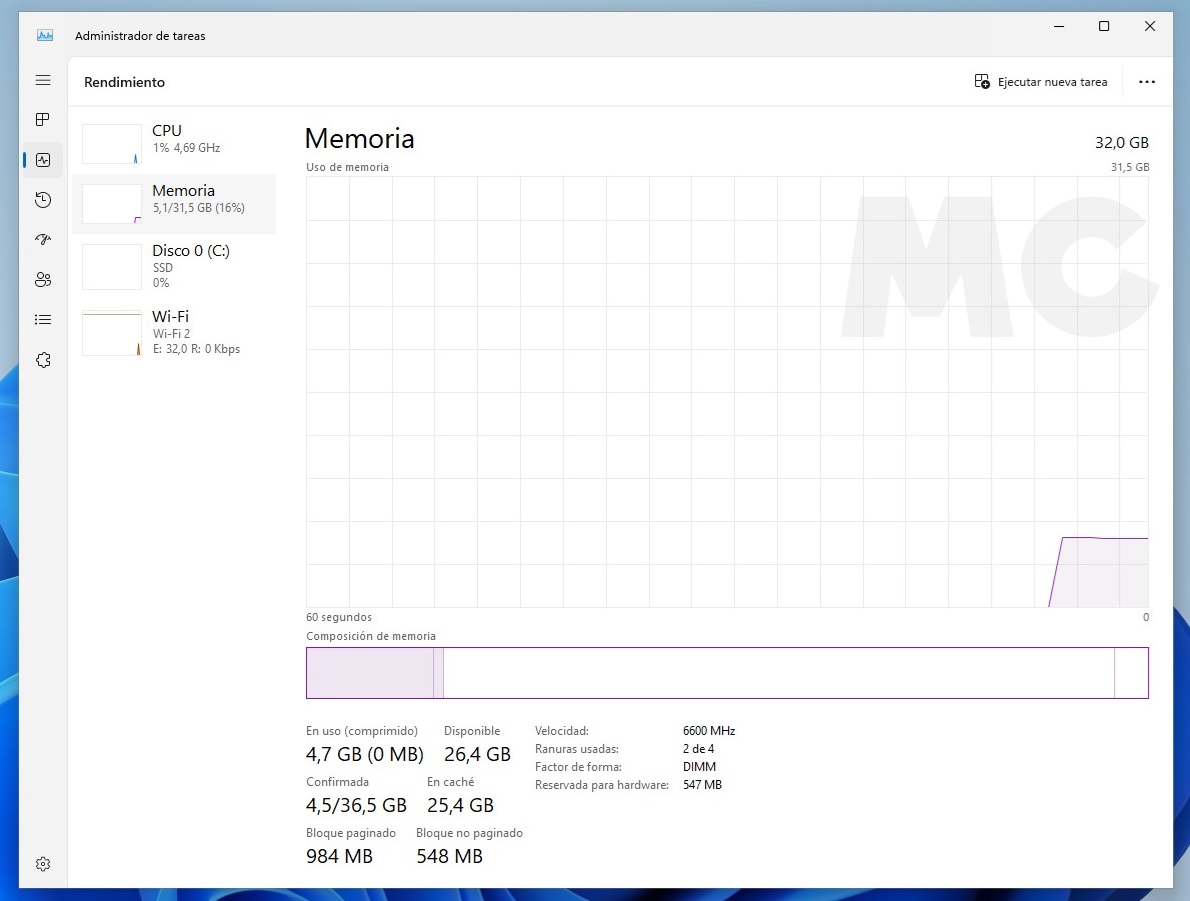Click the memory usage graph area
This screenshot has width=1190, height=901.
tap(727, 392)
